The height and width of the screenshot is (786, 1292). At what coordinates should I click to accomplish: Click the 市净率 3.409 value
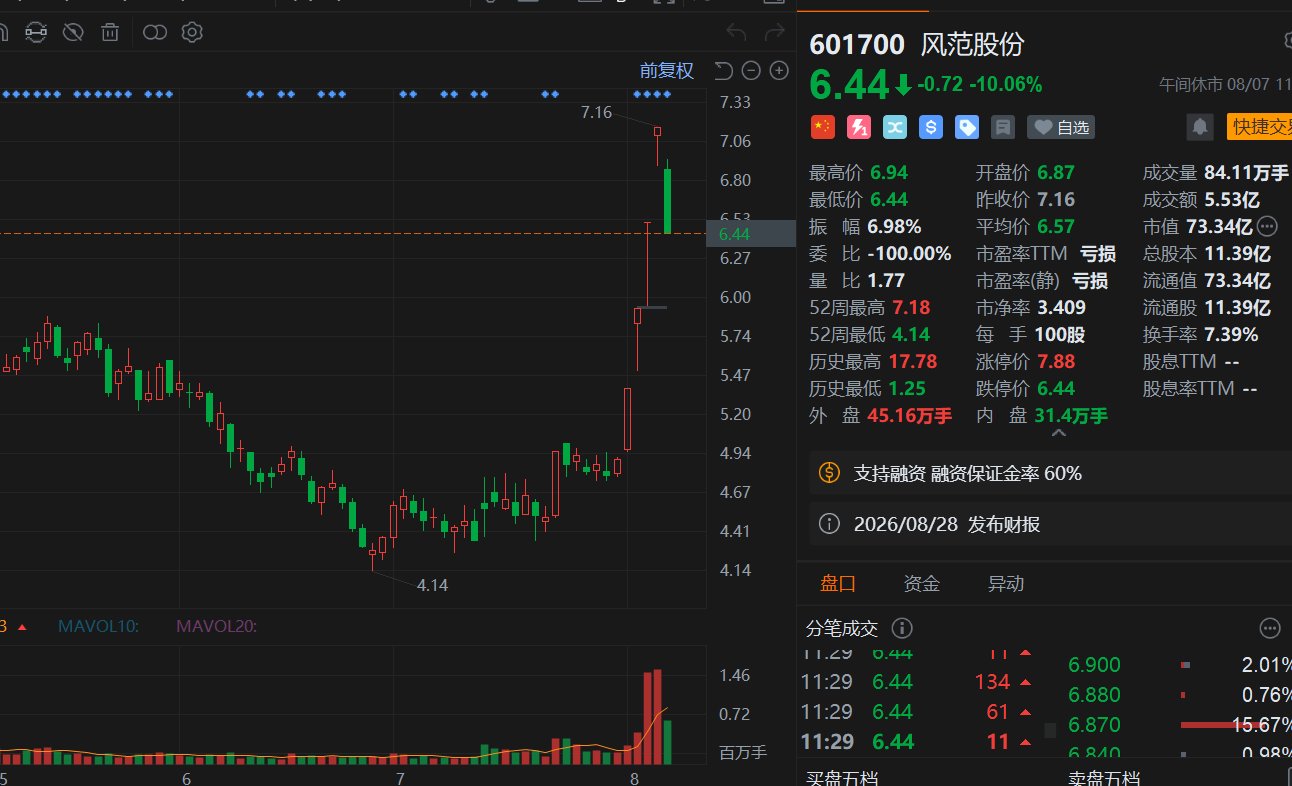tap(1060, 307)
